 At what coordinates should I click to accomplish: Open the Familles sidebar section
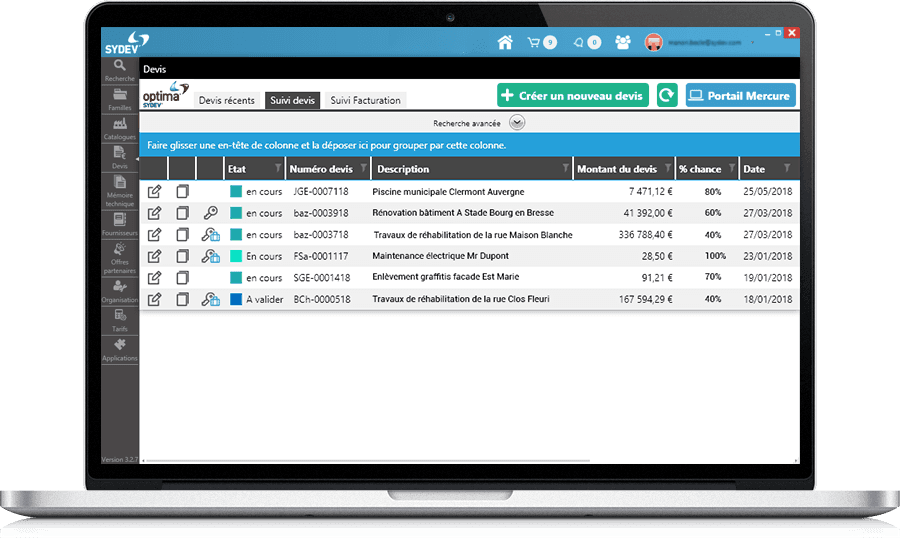point(119,100)
